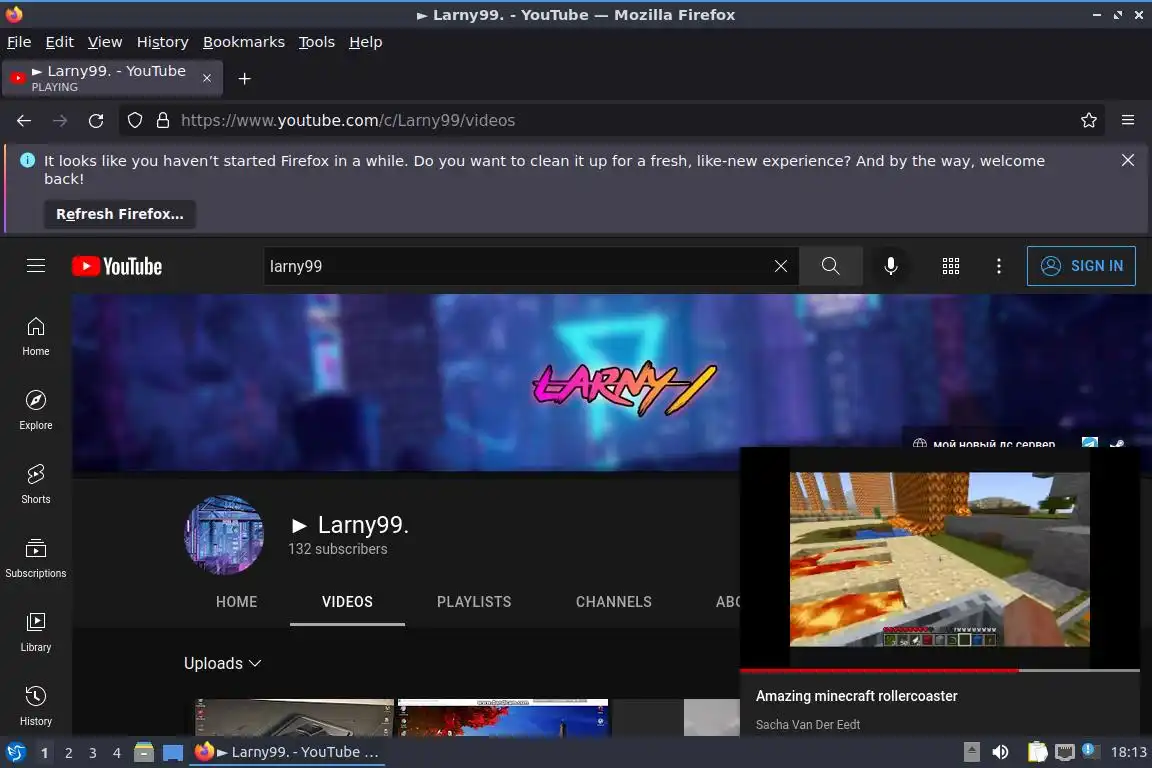Go to Home in the sidebar
Image resolution: width=1152 pixels, height=768 pixels.
(x=35, y=337)
